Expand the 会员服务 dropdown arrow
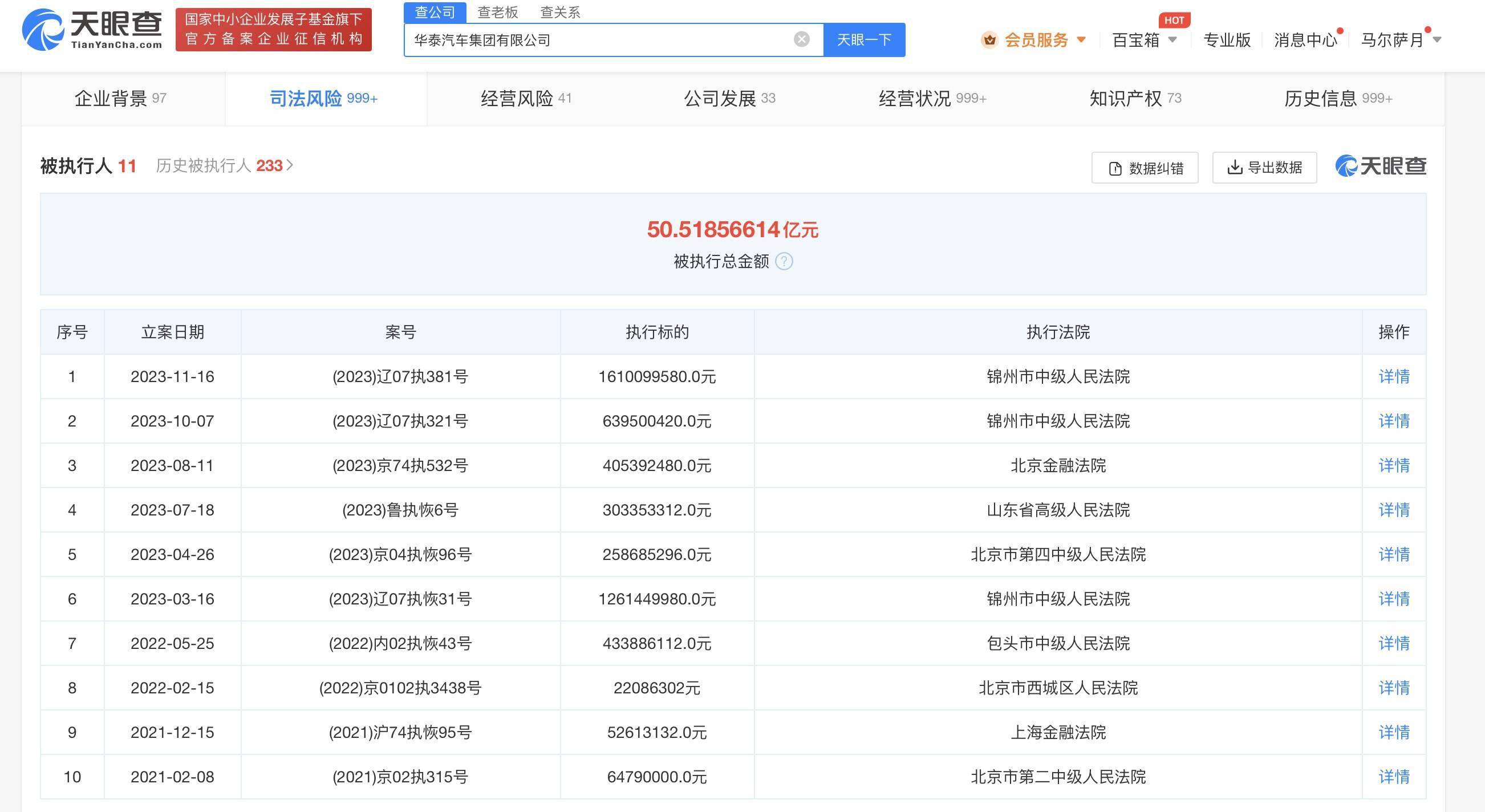The height and width of the screenshot is (812, 1485). tap(1081, 40)
